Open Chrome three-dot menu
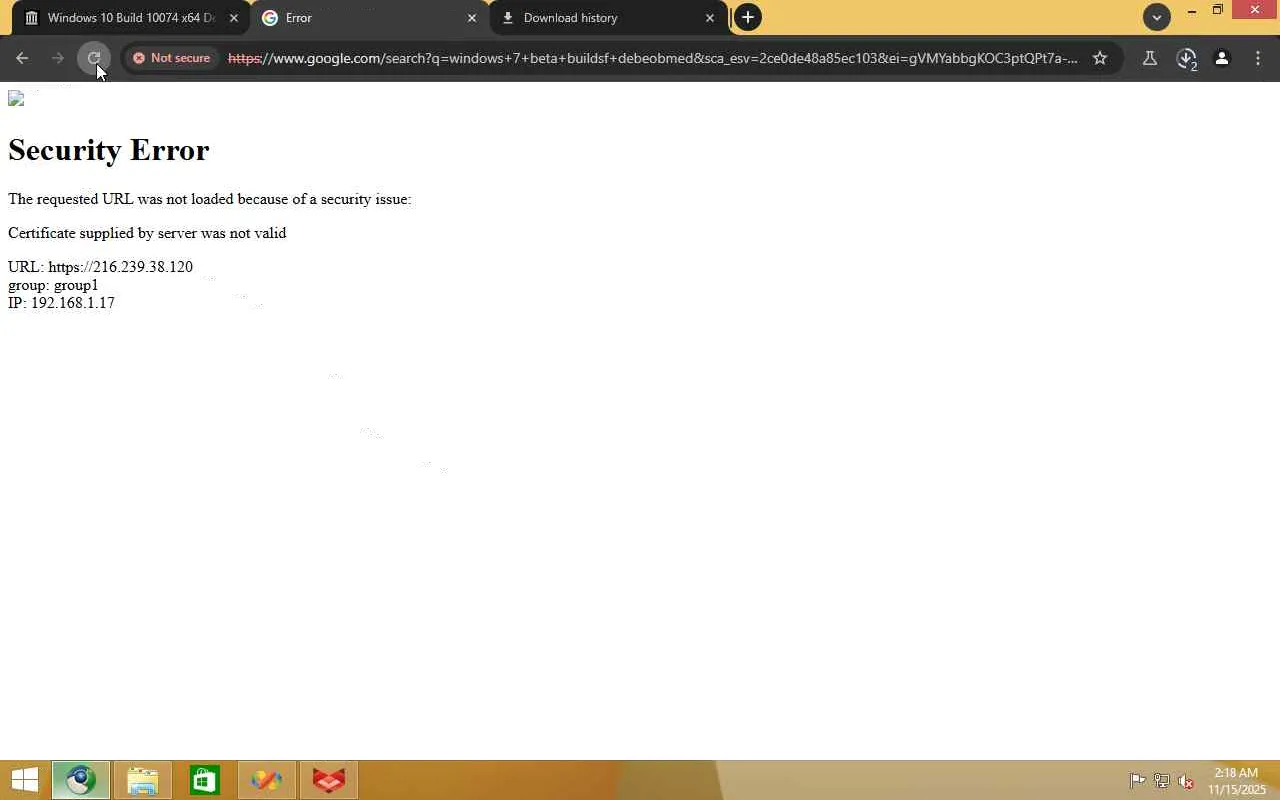This screenshot has width=1280, height=800. [x=1258, y=58]
